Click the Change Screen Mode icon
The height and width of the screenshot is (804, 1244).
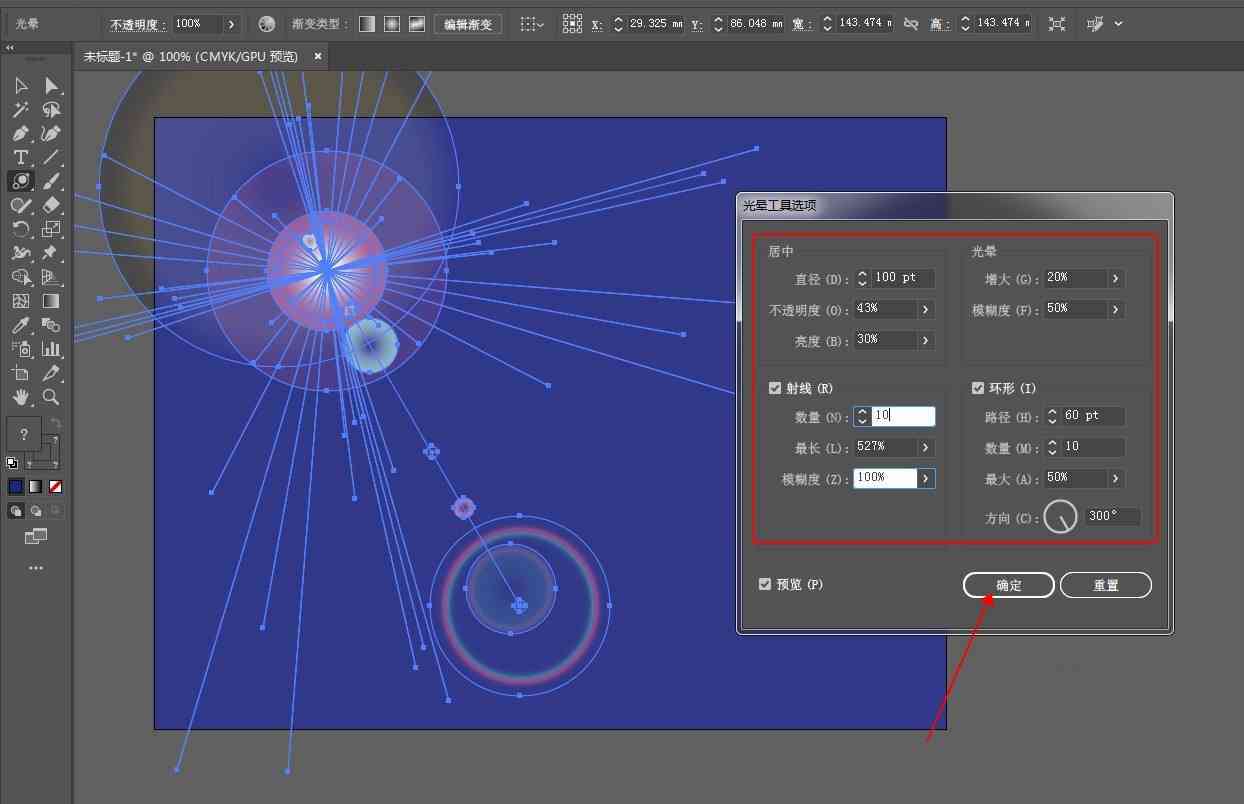pos(36,538)
